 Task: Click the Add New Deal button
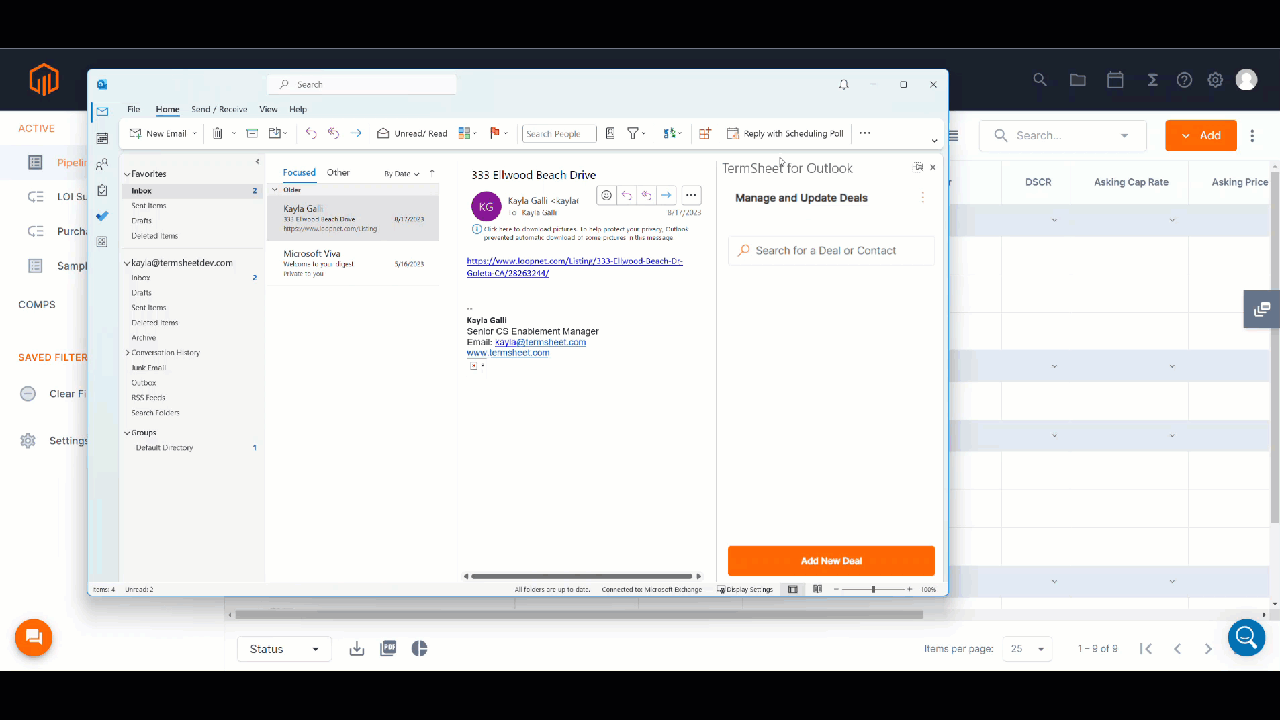coord(831,561)
